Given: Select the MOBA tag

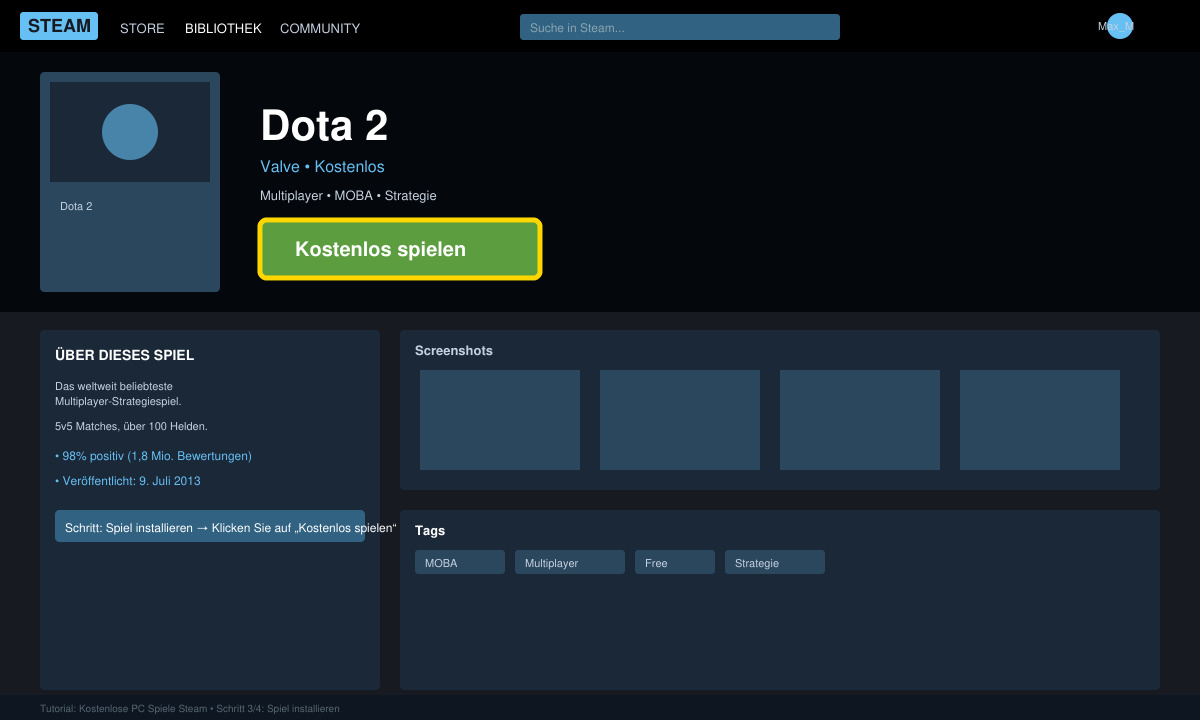Looking at the screenshot, I should (460, 562).
